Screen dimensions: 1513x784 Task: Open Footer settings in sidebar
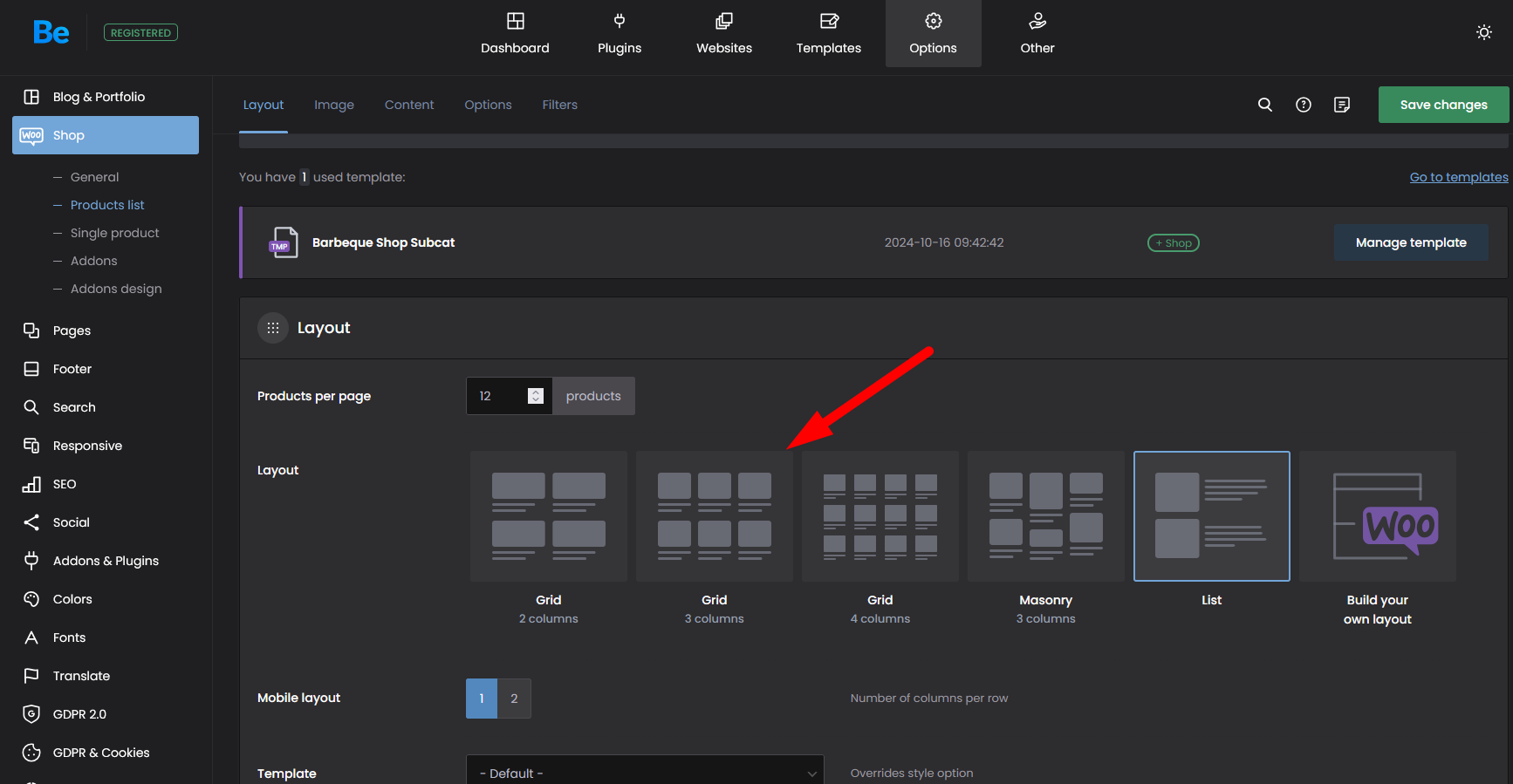106,369
